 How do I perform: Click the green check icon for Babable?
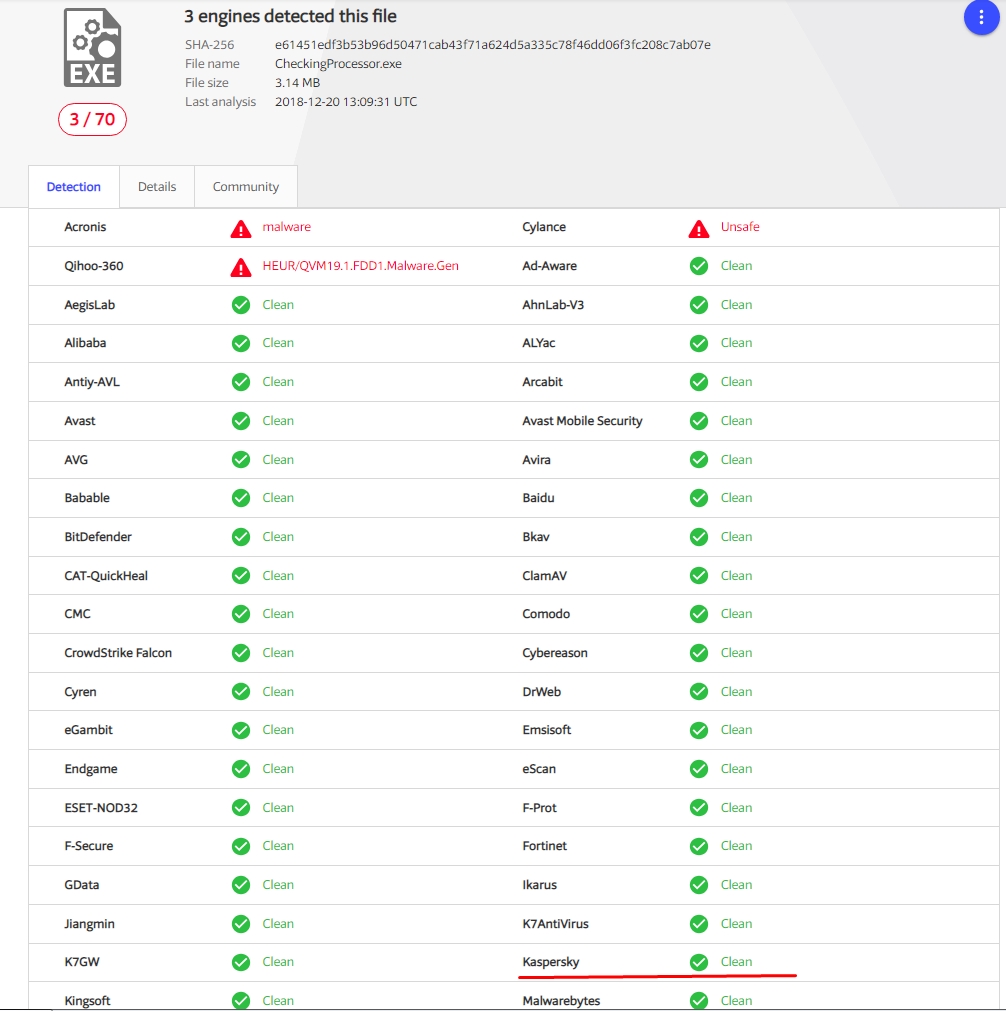click(x=241, y=498)
